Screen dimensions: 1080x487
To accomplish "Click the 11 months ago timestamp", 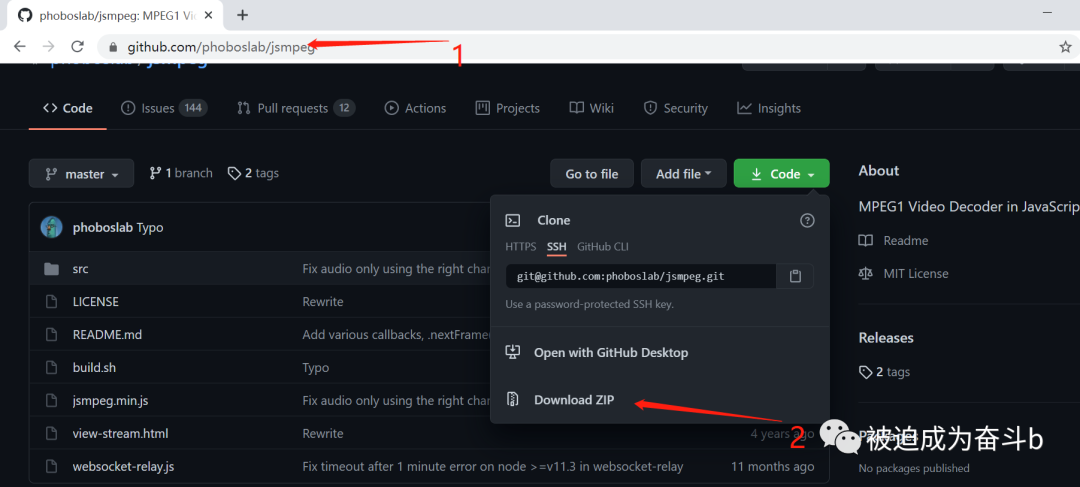I will click(x=772, y=466).
